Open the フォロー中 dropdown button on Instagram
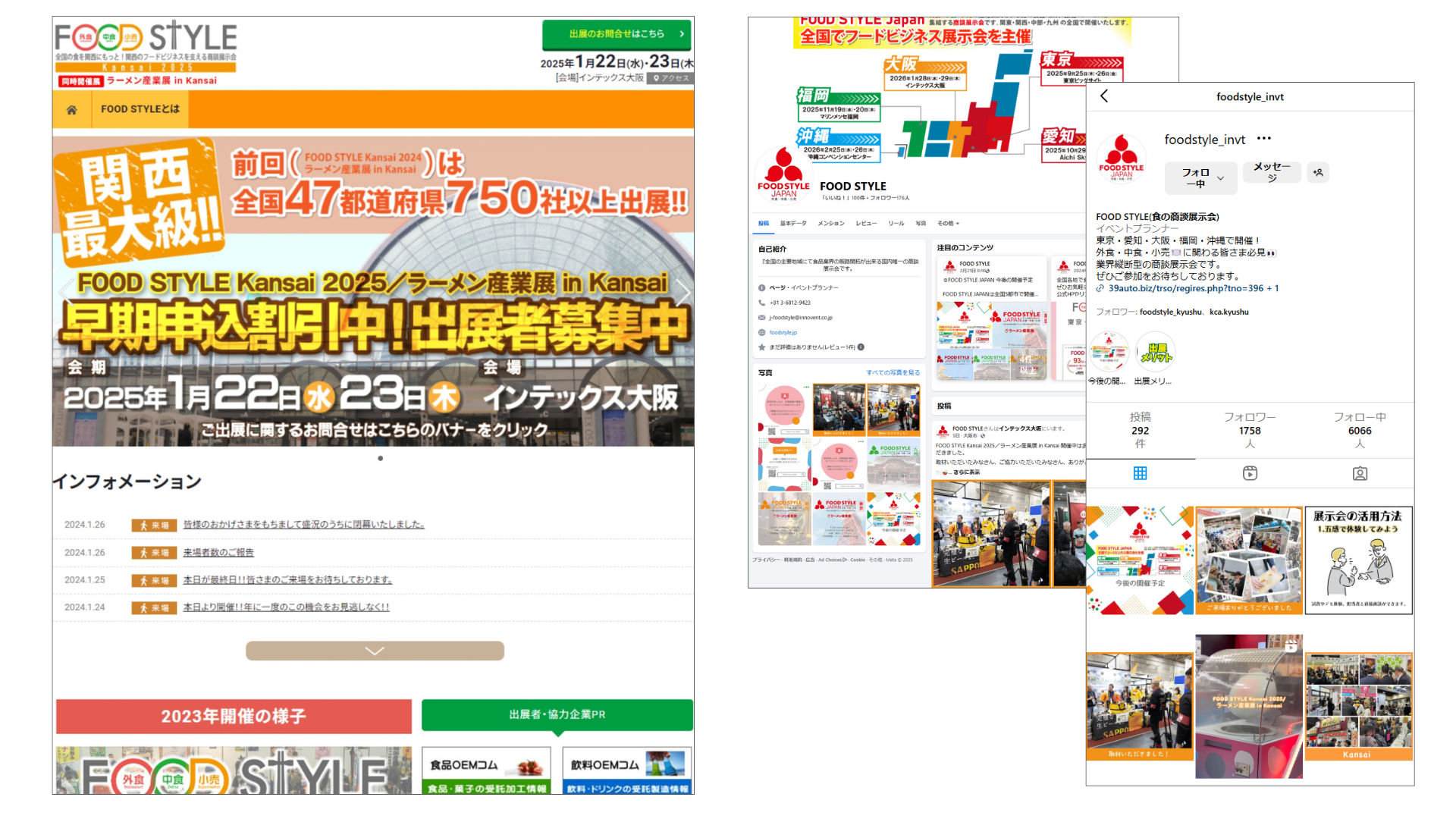The height and width of the screenshot is (819, 1456). point(1201,178)
